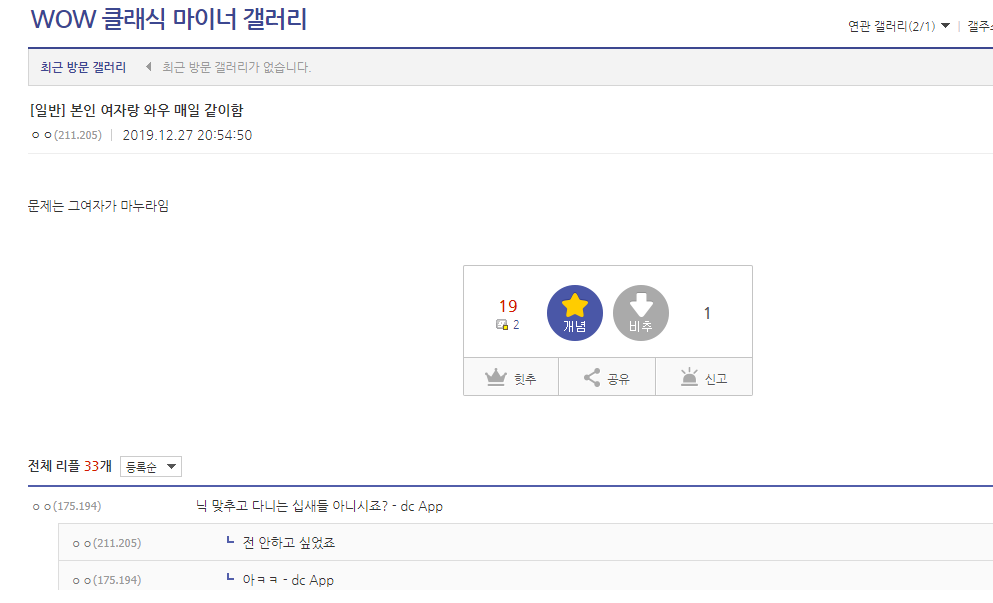This screenshot has height=603, width=993.
Task: Click the post date 2019.12.27 20:54:50
Action: point(187,135)
